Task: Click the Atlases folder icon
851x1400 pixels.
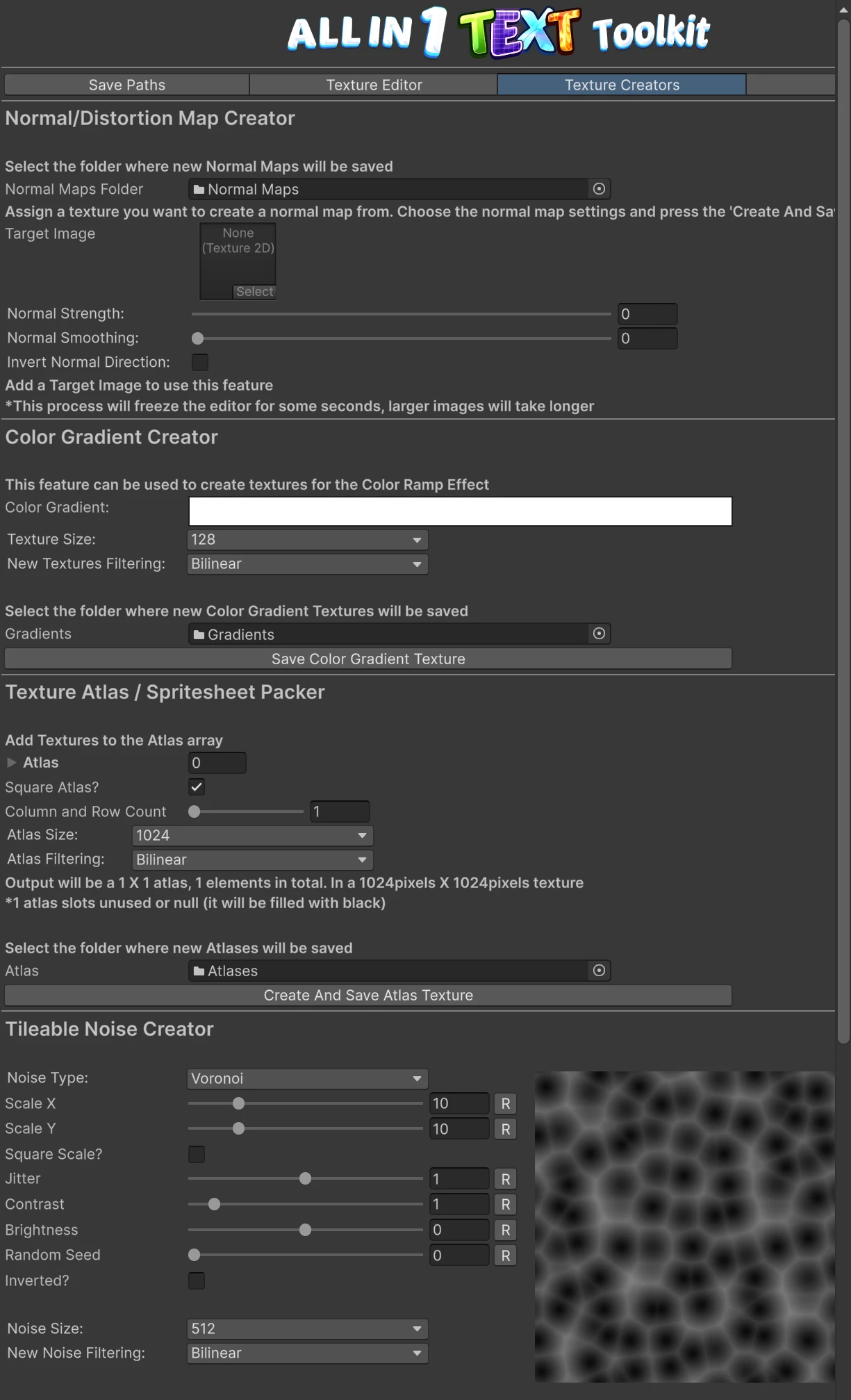Action: coord(199,971)
